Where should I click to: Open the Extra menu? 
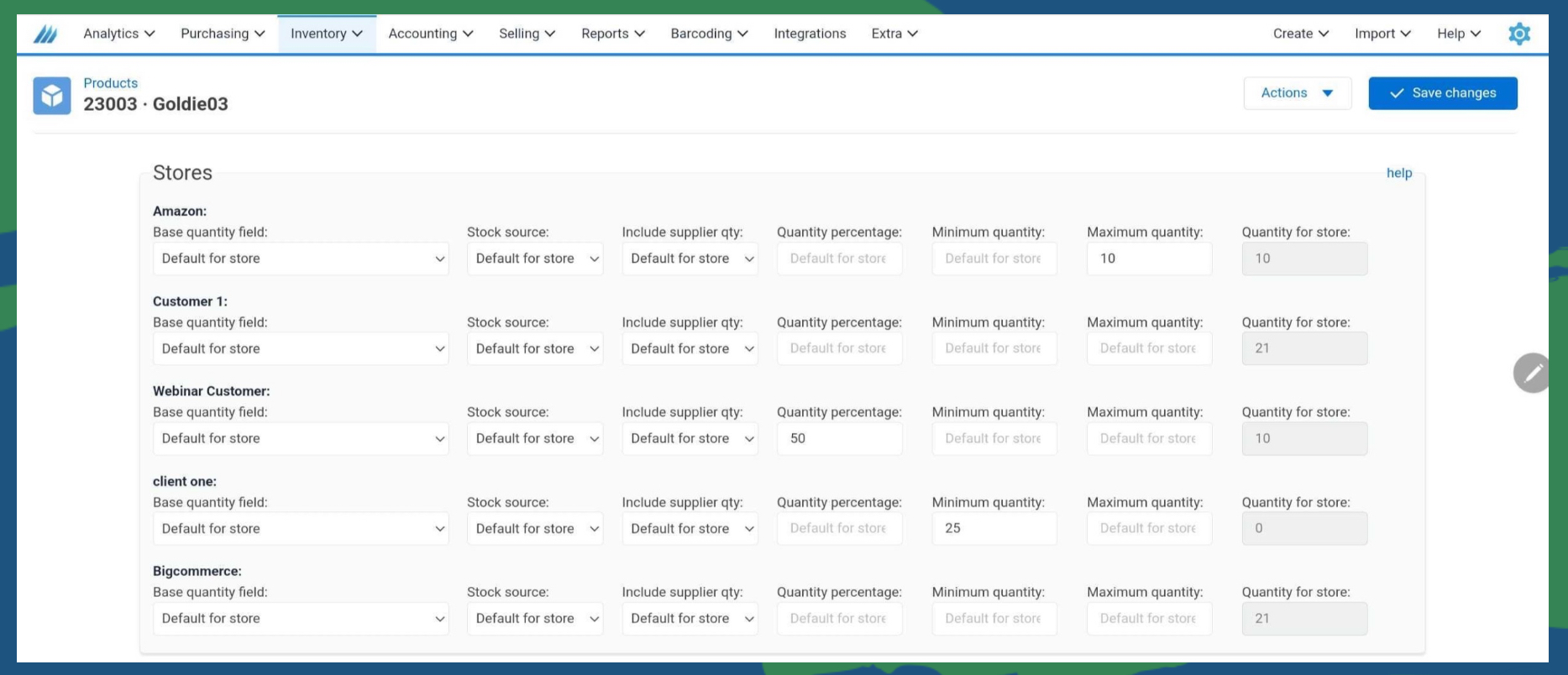[x=894, y=34]
